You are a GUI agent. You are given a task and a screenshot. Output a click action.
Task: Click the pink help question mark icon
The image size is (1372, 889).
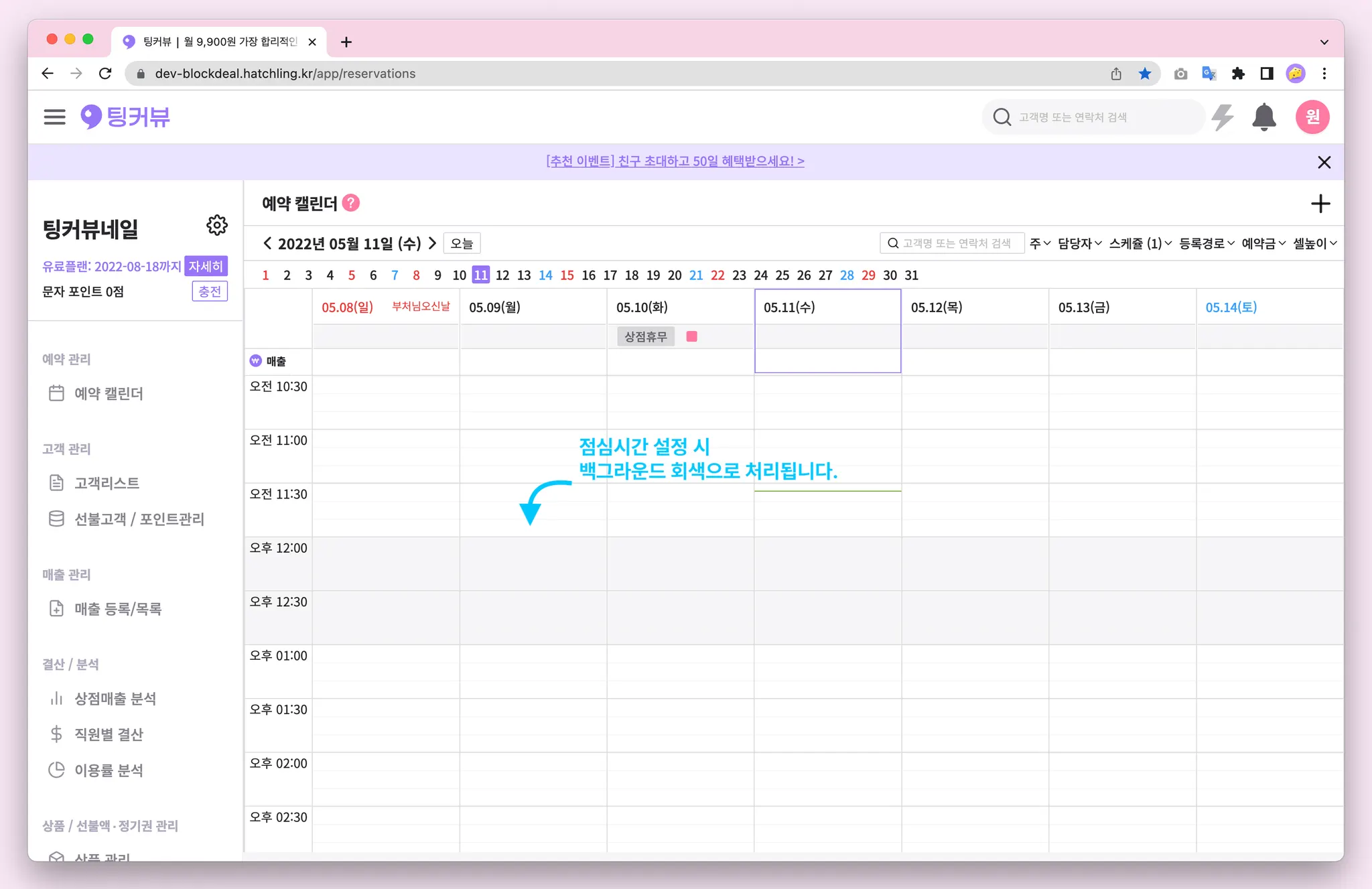click(351, 203)
